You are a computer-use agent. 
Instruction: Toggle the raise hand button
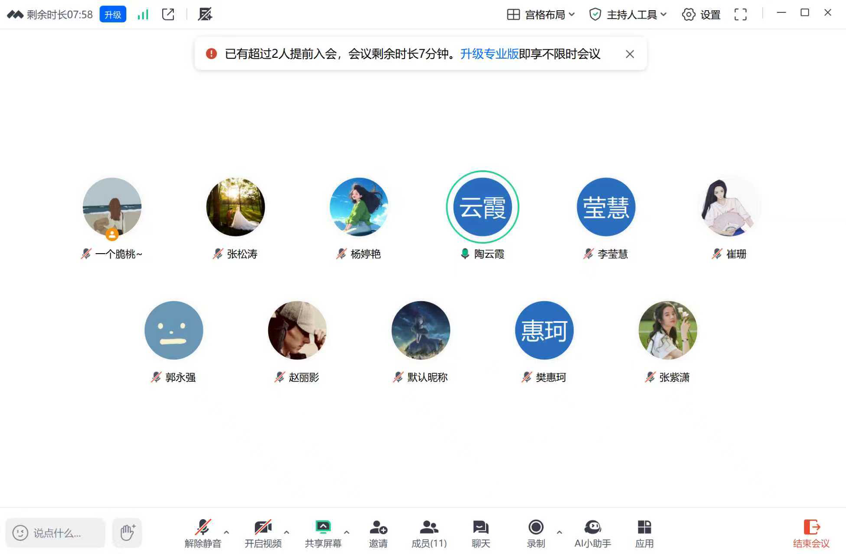(127, 533)
